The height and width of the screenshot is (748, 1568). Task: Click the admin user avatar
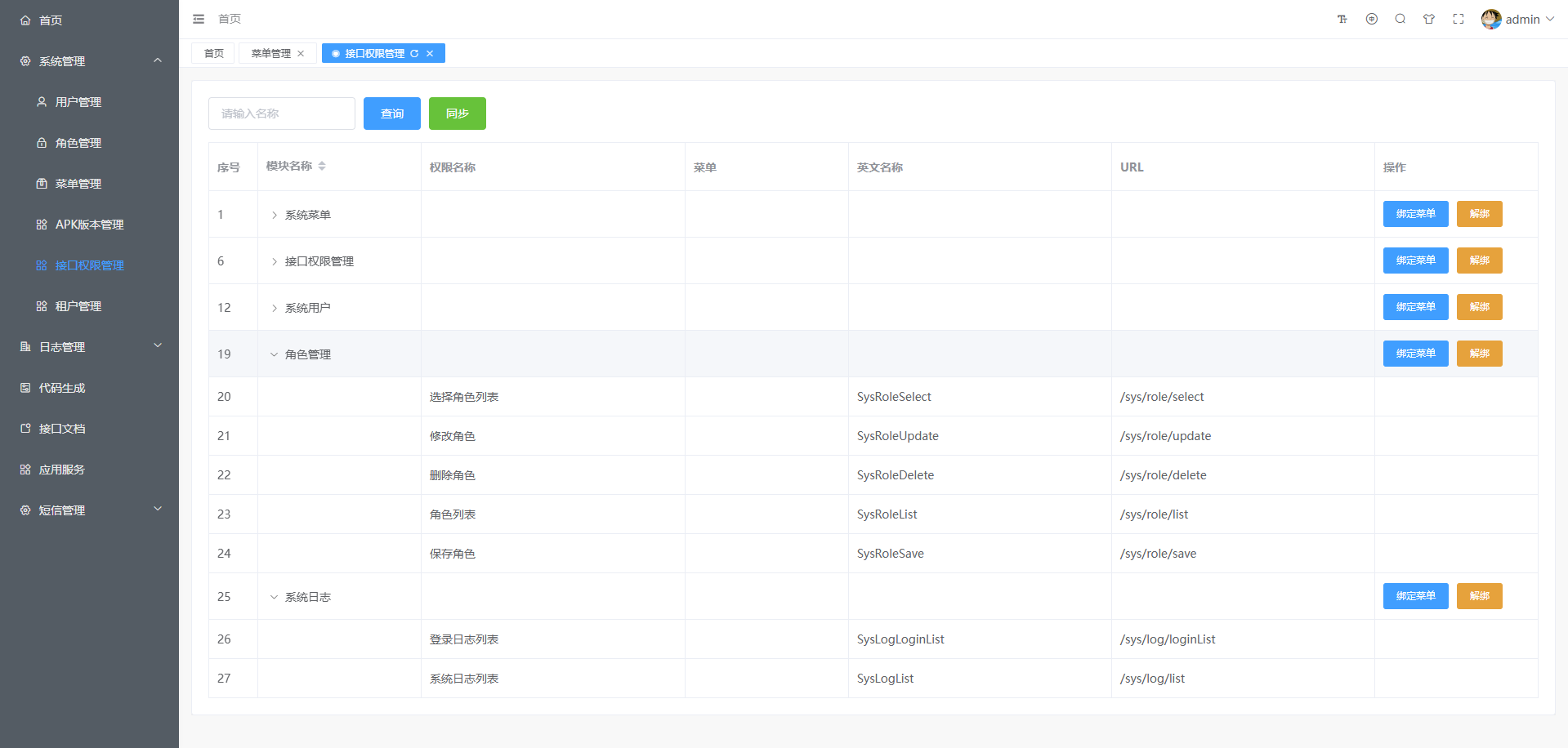pyautogui.click(x=1491, y=19)
